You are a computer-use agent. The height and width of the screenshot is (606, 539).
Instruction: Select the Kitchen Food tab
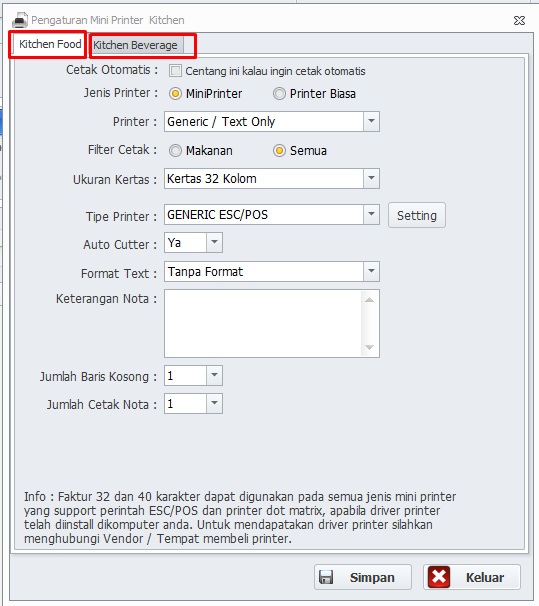click(x=50, y=44)
